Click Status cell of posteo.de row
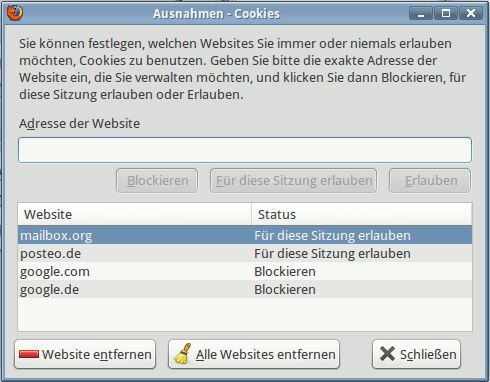The height and width of the screenshot is (382, 490). [332, 253]
